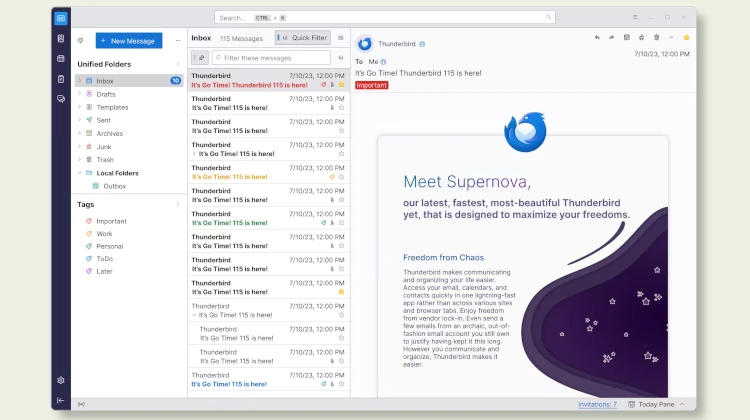
Task: Open the Tags section options menu
Action: pyautogui.click(x=178, y=204)
